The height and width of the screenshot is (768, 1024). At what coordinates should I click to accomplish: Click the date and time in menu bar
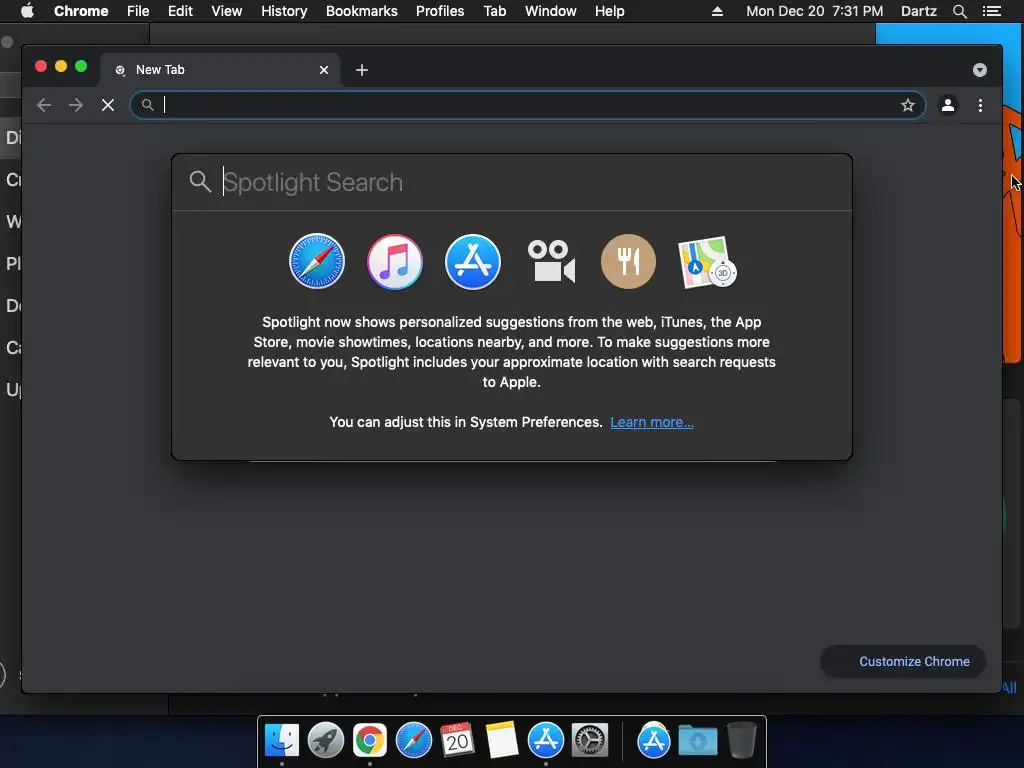814,11
